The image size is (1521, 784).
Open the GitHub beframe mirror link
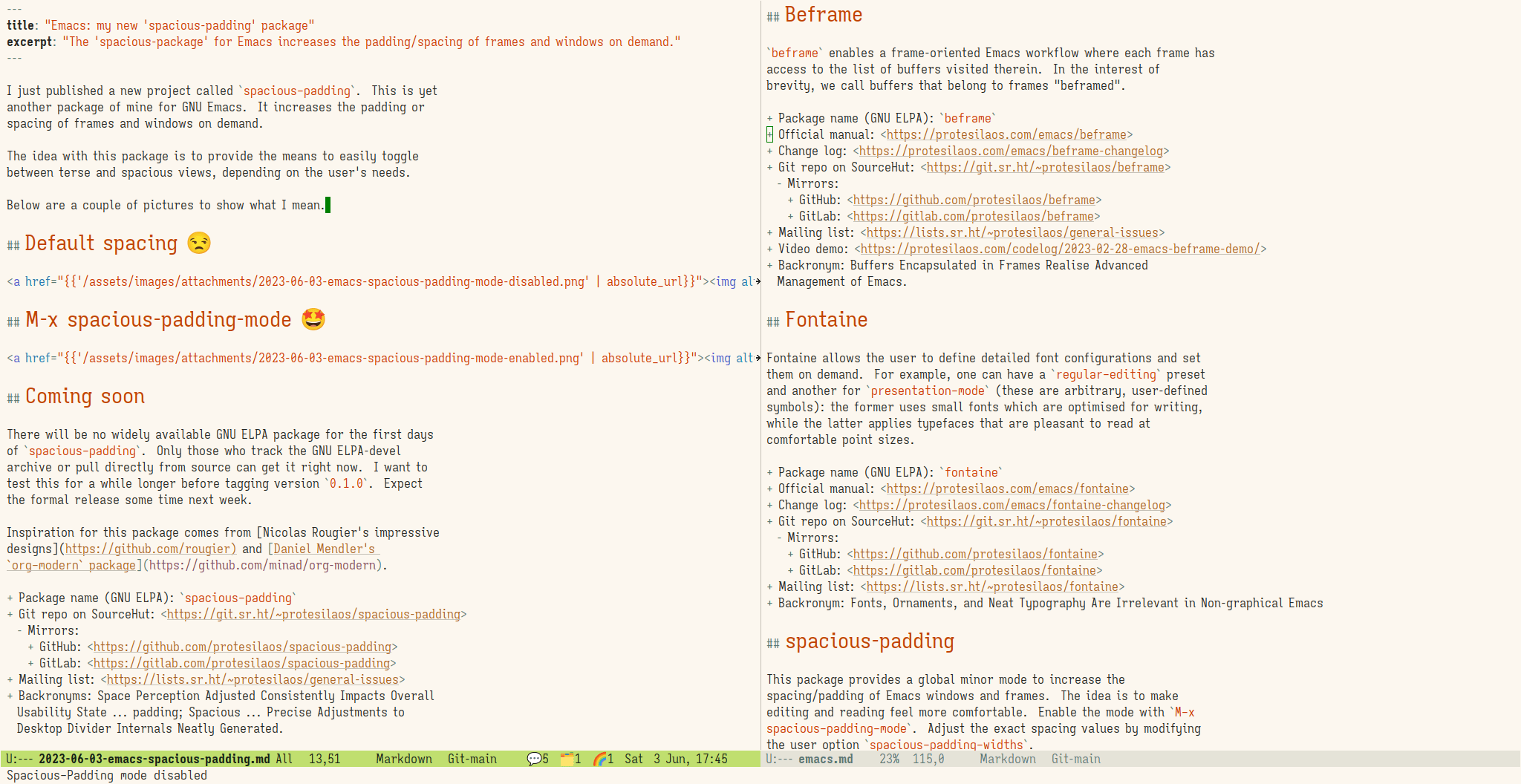point(974,200)
